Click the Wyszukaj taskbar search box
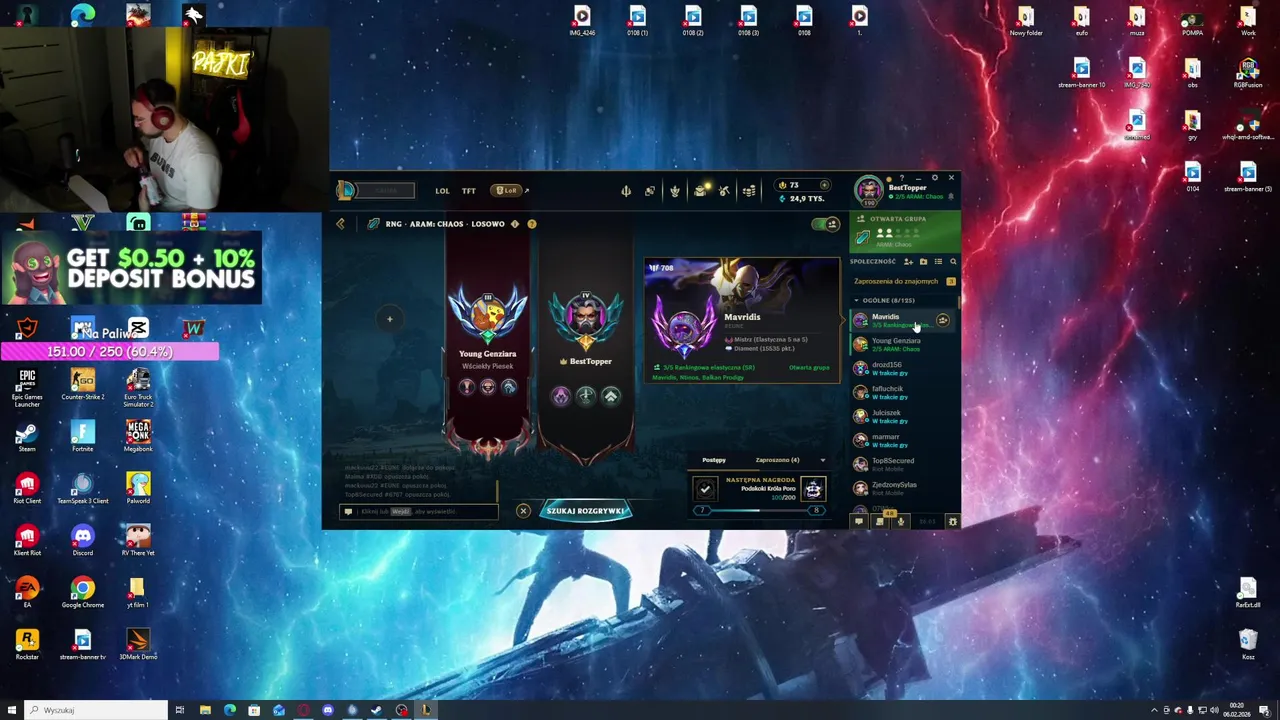This screenshot has width=1280, height=720. (96, 710)
